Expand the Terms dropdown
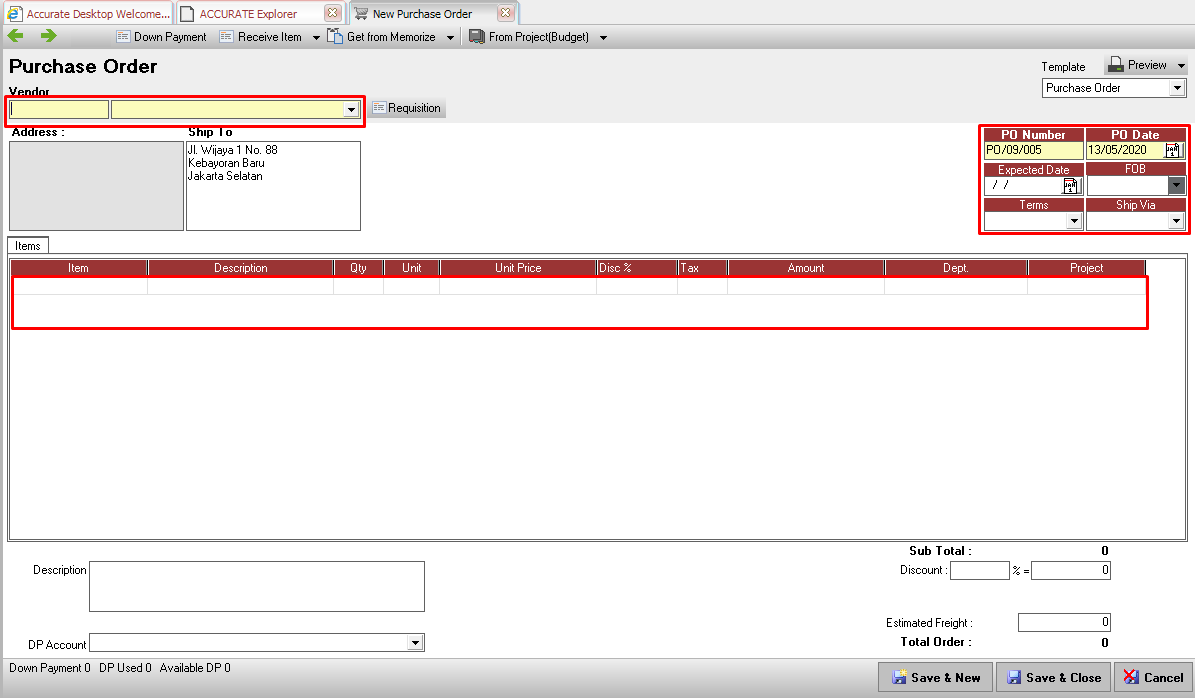The height and width of the screenshot is (698, 1195). click(x=1074, y=221)
